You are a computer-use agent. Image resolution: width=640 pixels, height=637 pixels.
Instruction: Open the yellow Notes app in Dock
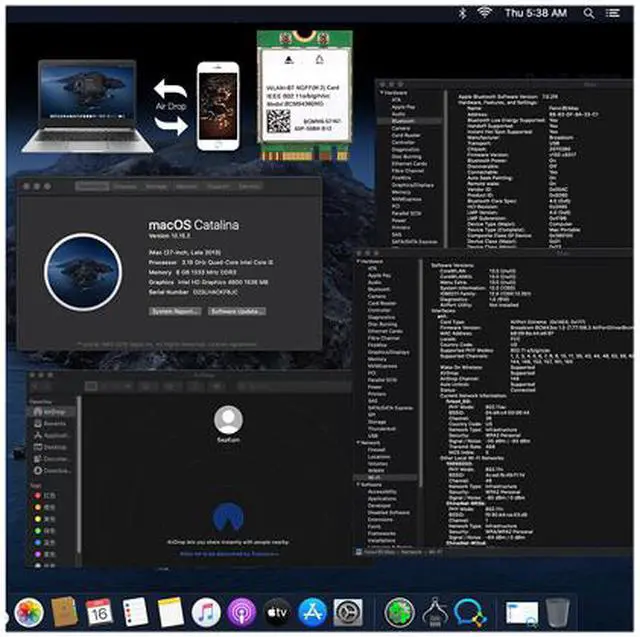coord(170,612)
